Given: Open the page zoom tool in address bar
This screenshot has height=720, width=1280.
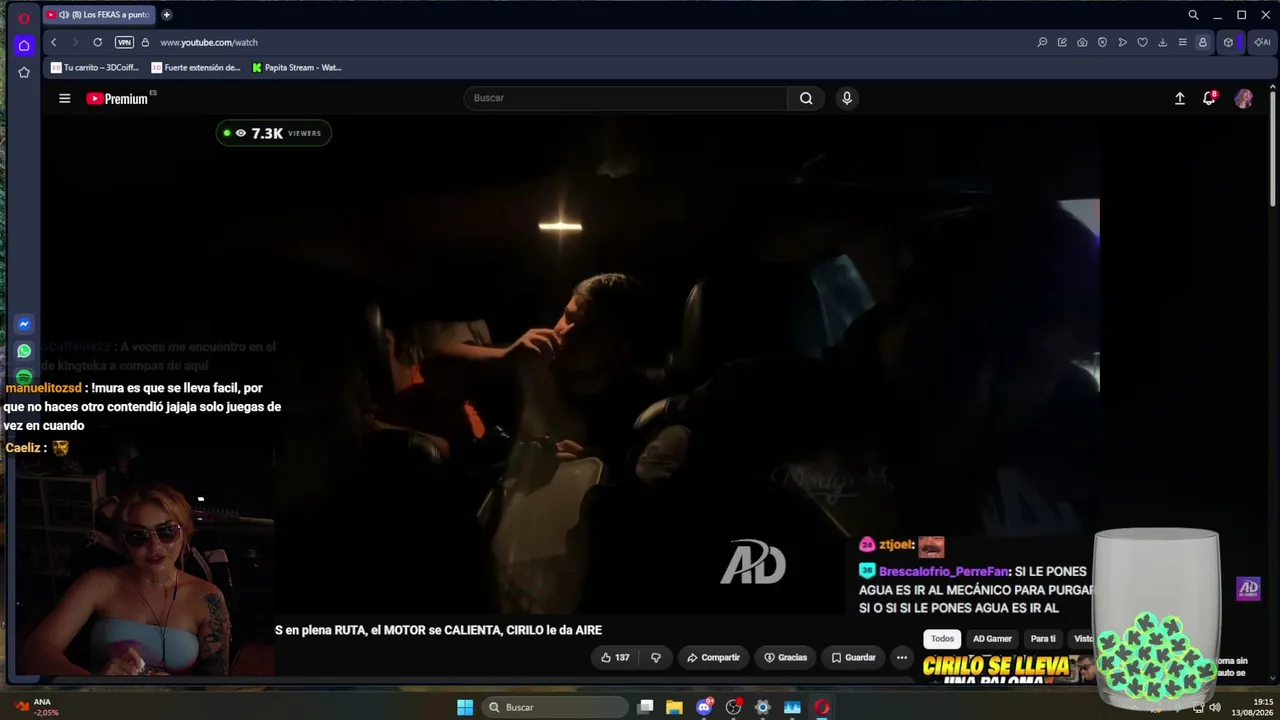Looking at the screenshot, I should tap(1042, 42).
